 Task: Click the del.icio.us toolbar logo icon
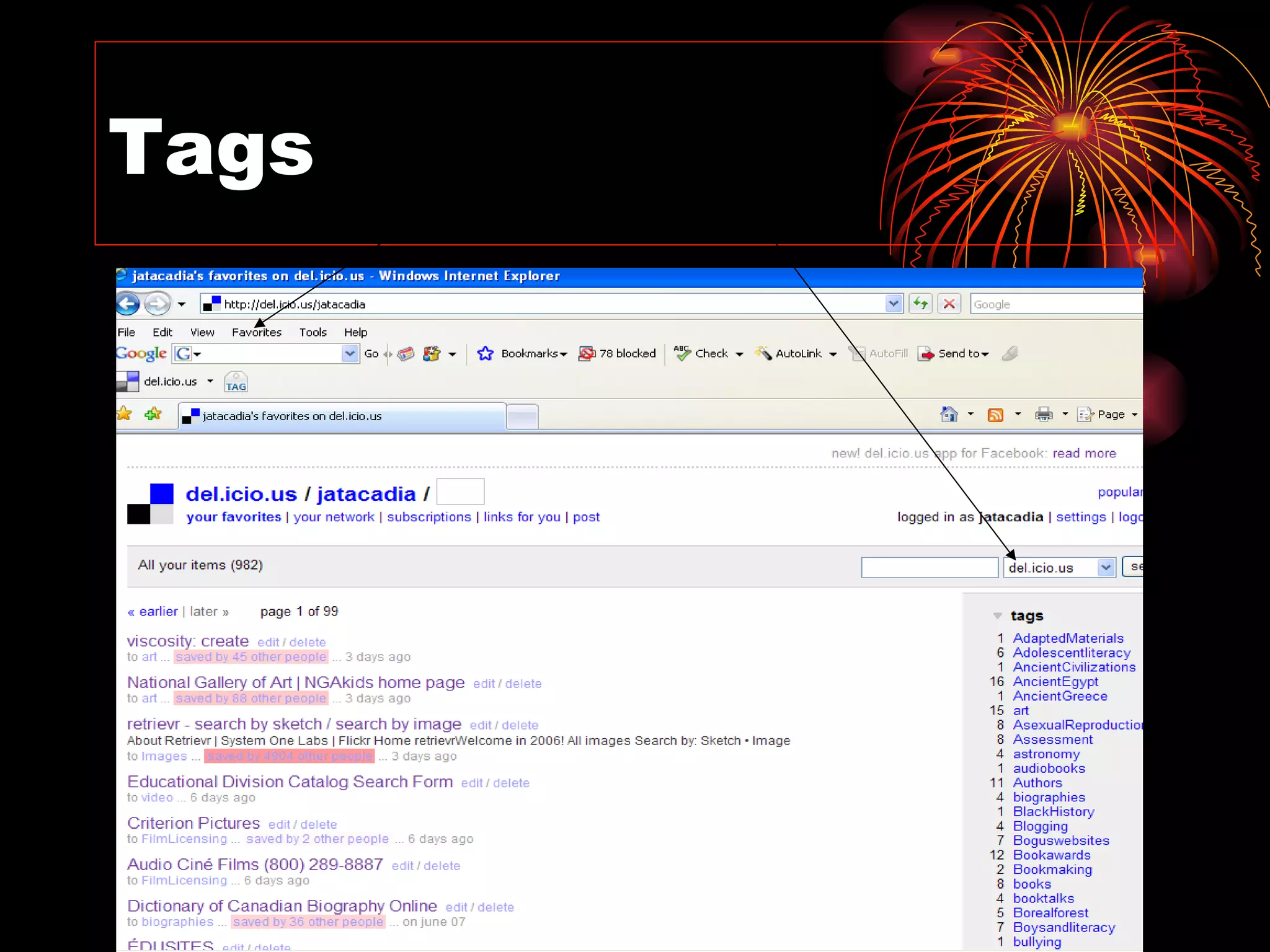pos(128,381)
